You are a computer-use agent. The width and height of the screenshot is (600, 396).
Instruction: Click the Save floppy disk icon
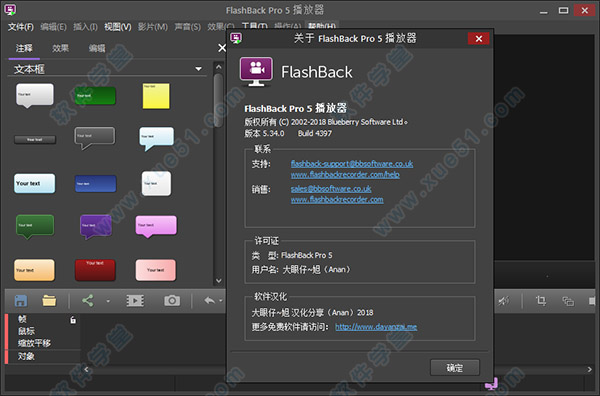click(x=21, y=301)
